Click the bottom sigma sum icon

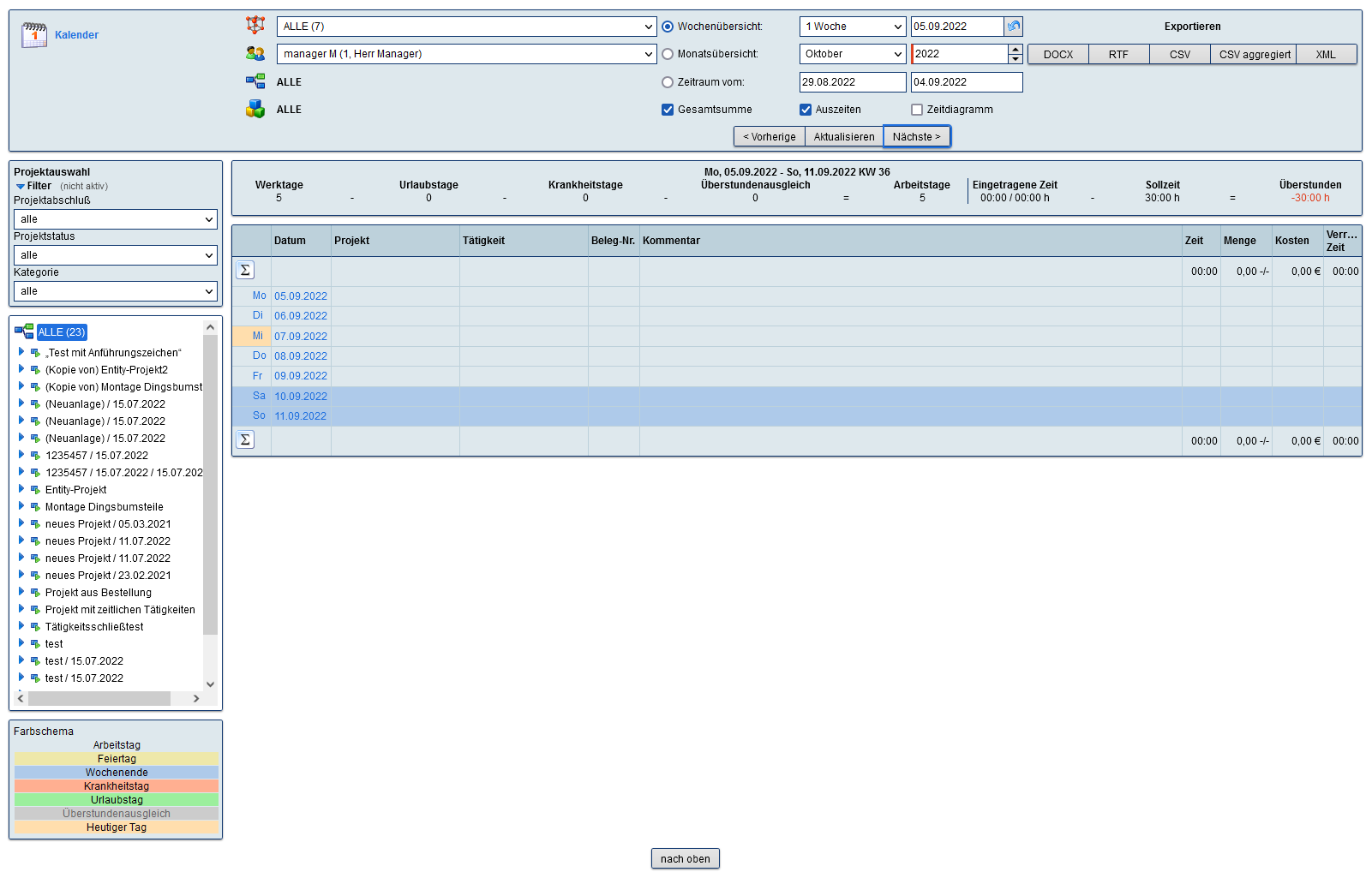(245, 440)
